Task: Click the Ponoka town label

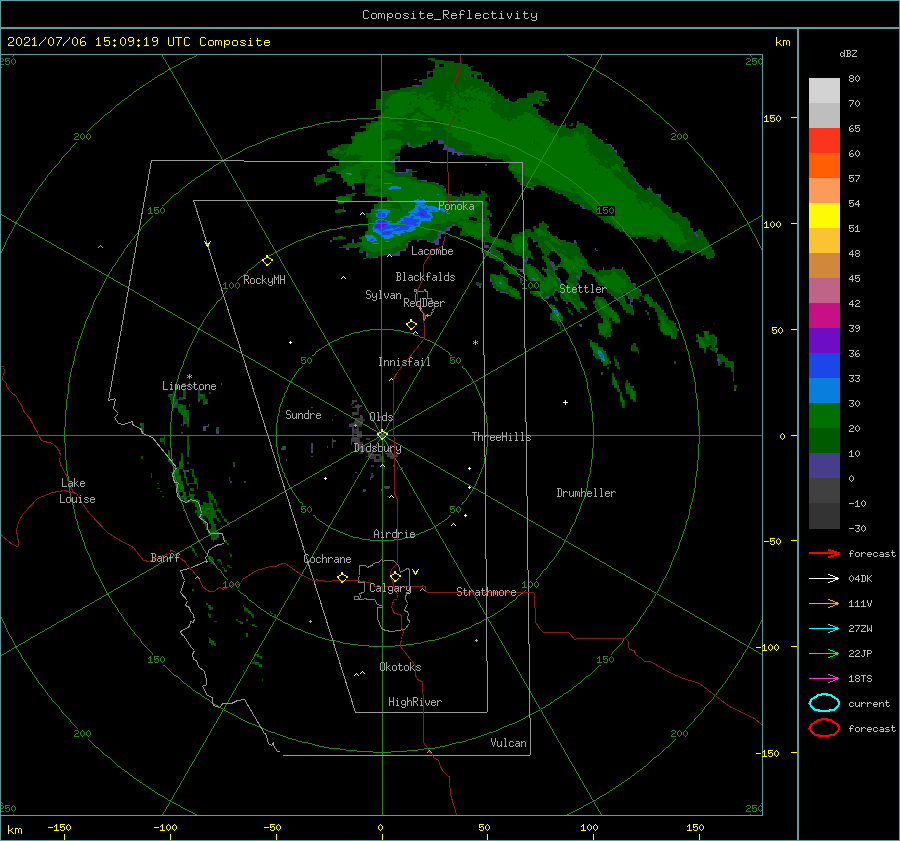Action: (x=456, y=206)
